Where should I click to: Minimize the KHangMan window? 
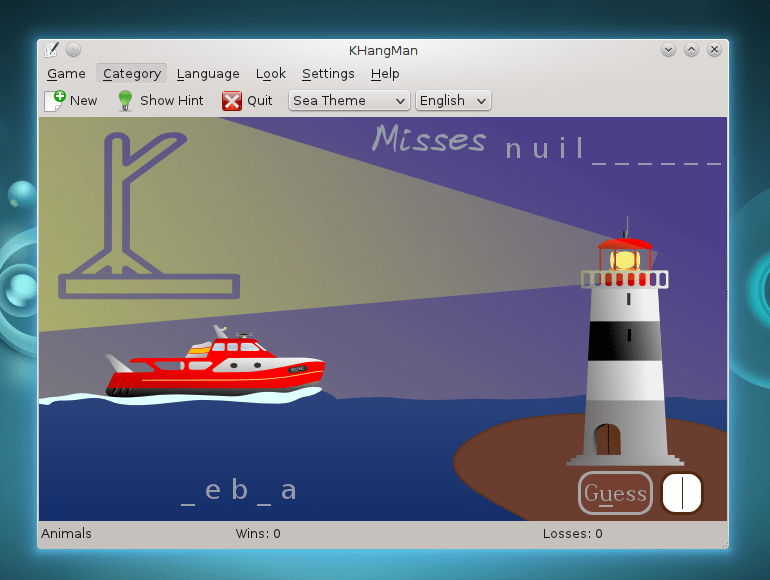tap(668, 49)
